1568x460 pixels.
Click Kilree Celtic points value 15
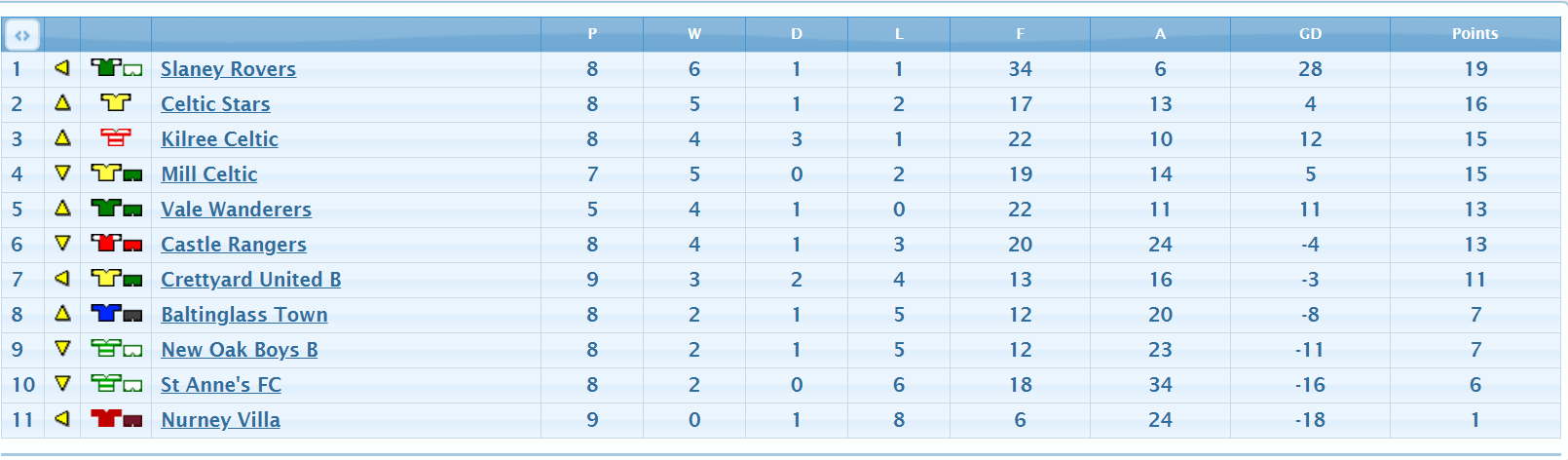pos(1475,139)
